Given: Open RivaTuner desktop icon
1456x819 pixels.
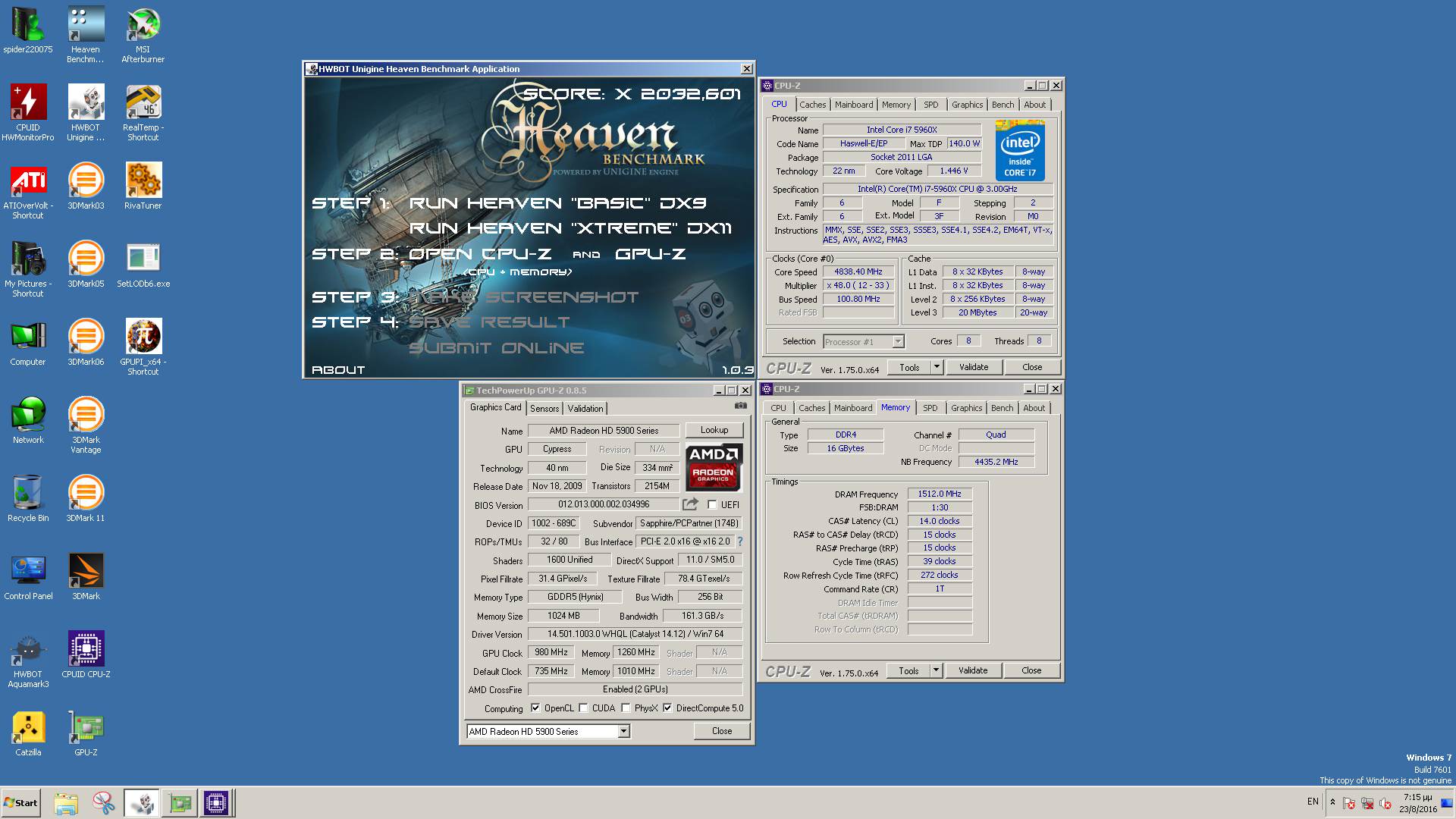Looking at the screenshot, I should coord(143,187).
